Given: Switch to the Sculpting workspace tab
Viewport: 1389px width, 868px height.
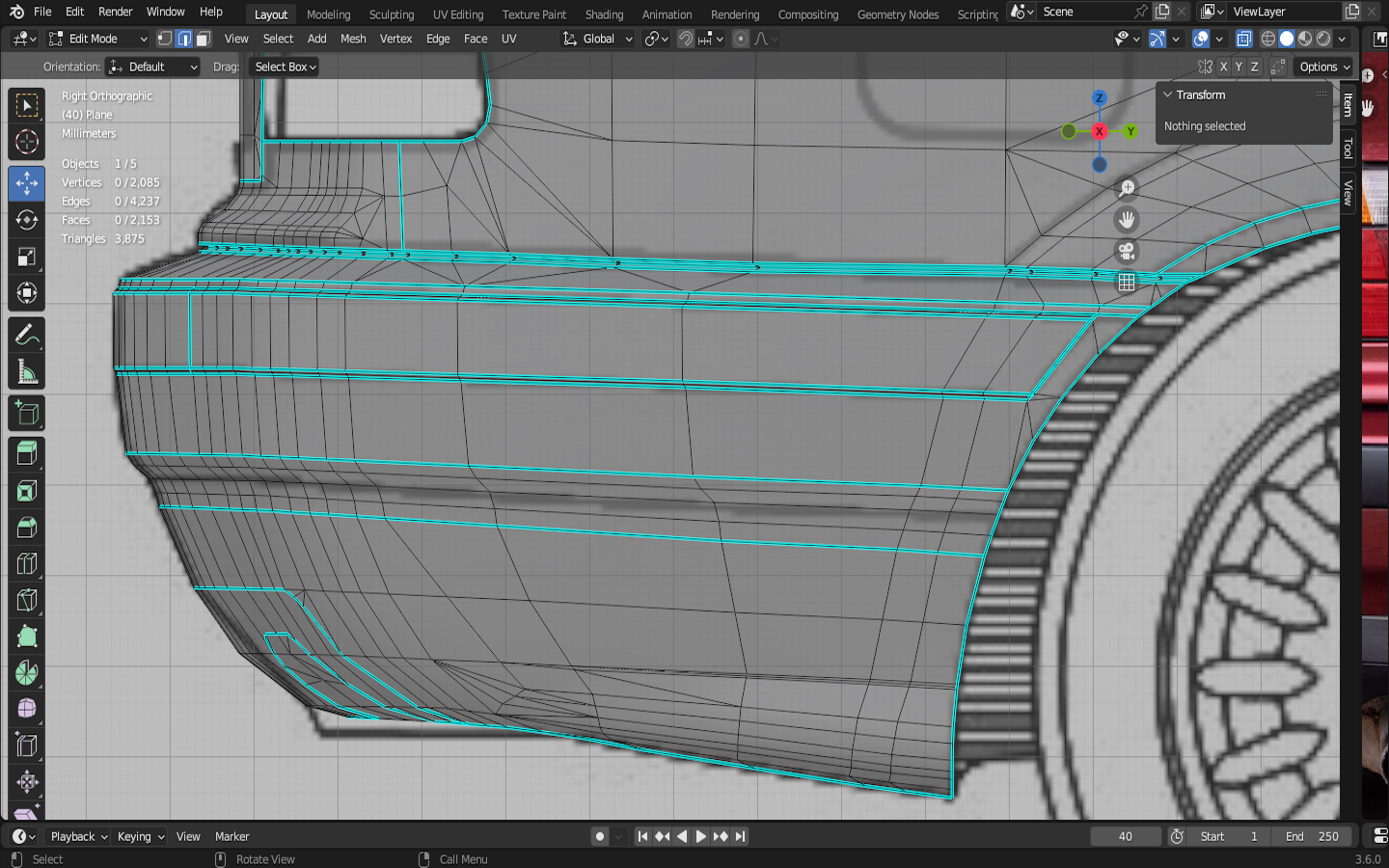Looking at the screenshot, I should pyautogui.click(x=391, y=14).
